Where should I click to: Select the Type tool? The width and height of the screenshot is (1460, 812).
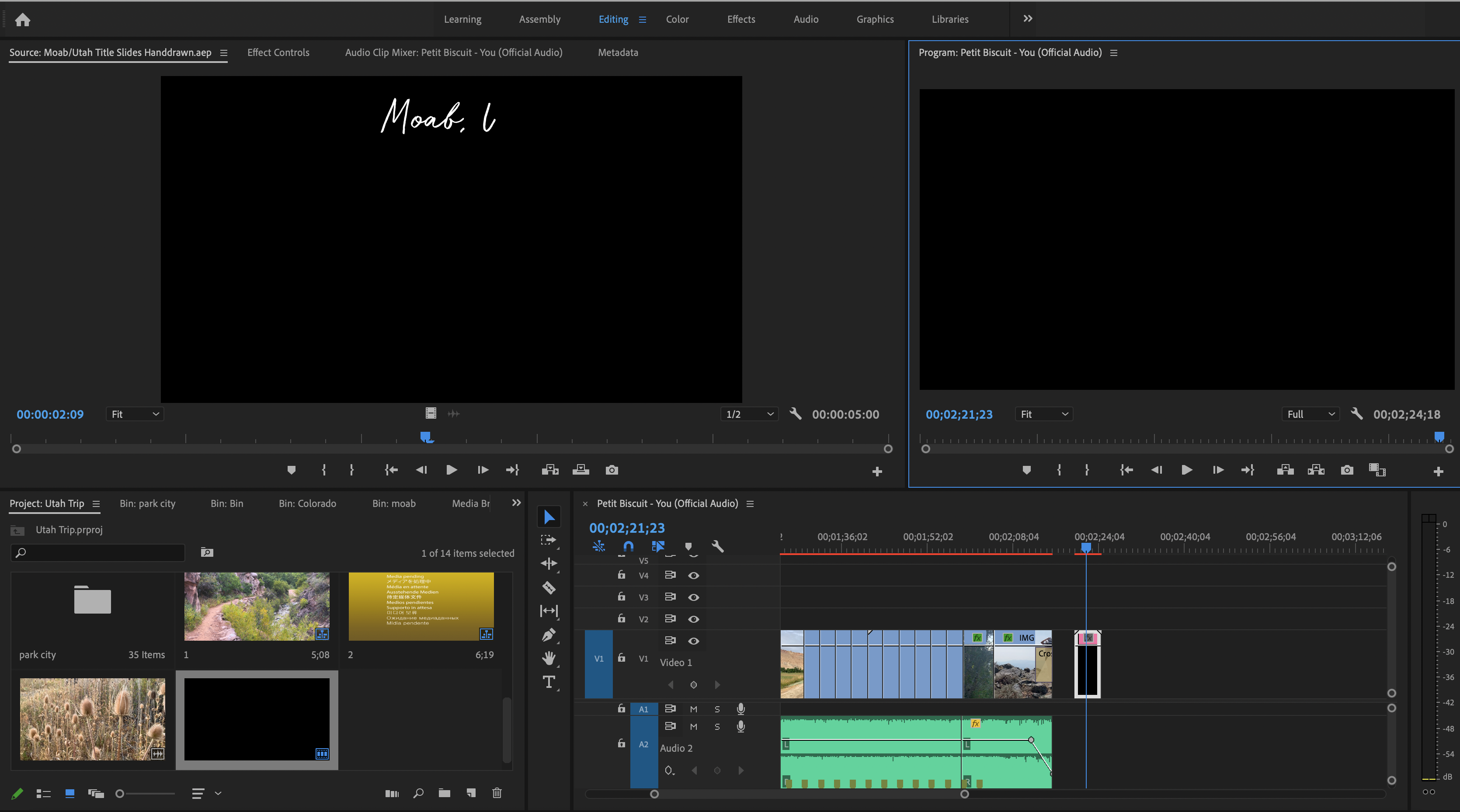(x=549, y=682)
